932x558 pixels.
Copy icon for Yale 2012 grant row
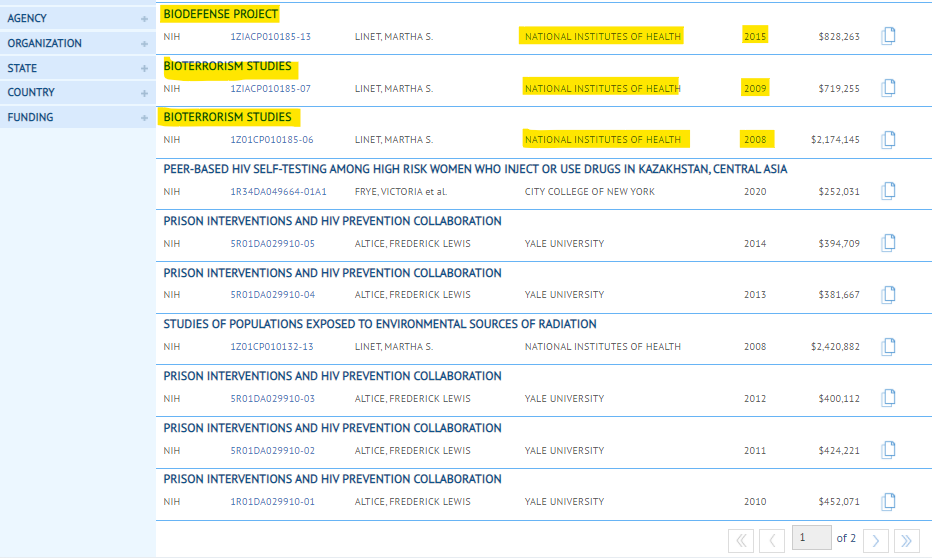click(x=888, y=398)
